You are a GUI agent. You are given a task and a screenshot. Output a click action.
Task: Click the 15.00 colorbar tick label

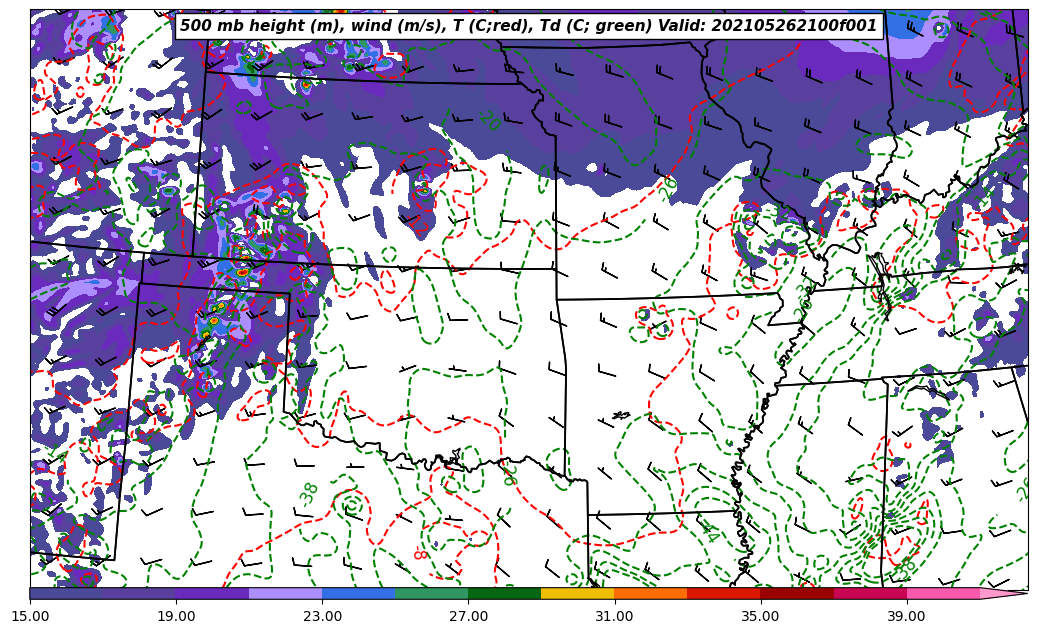click(x=30, y=617)
